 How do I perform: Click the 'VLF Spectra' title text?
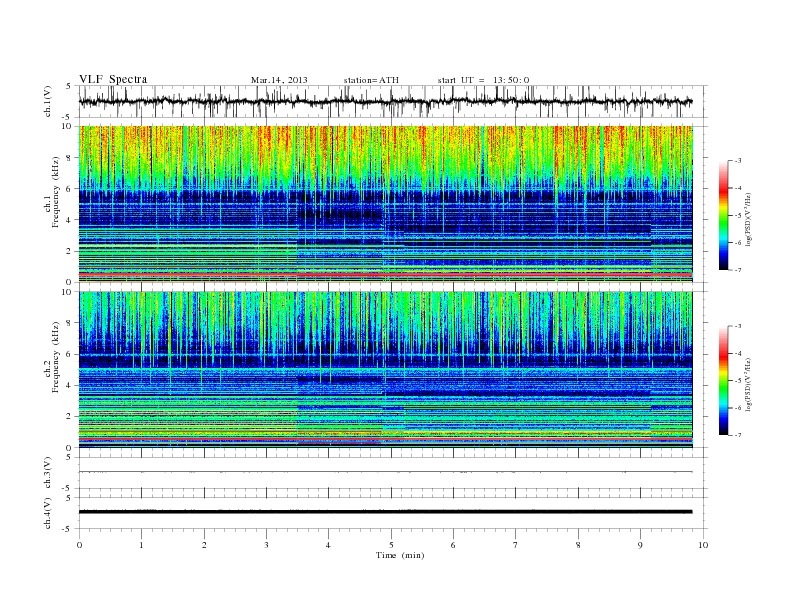click(113, 79)
